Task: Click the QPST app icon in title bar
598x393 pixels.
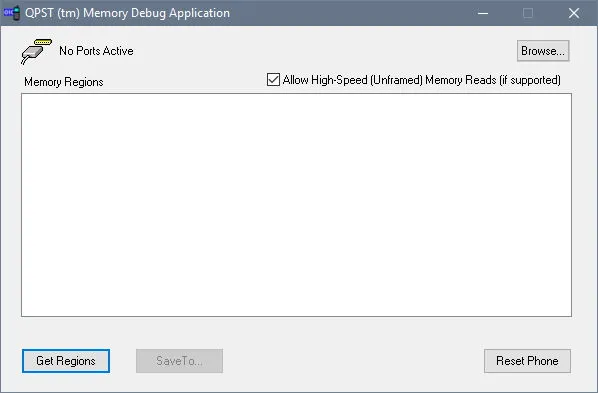Action: coord(11,13)
